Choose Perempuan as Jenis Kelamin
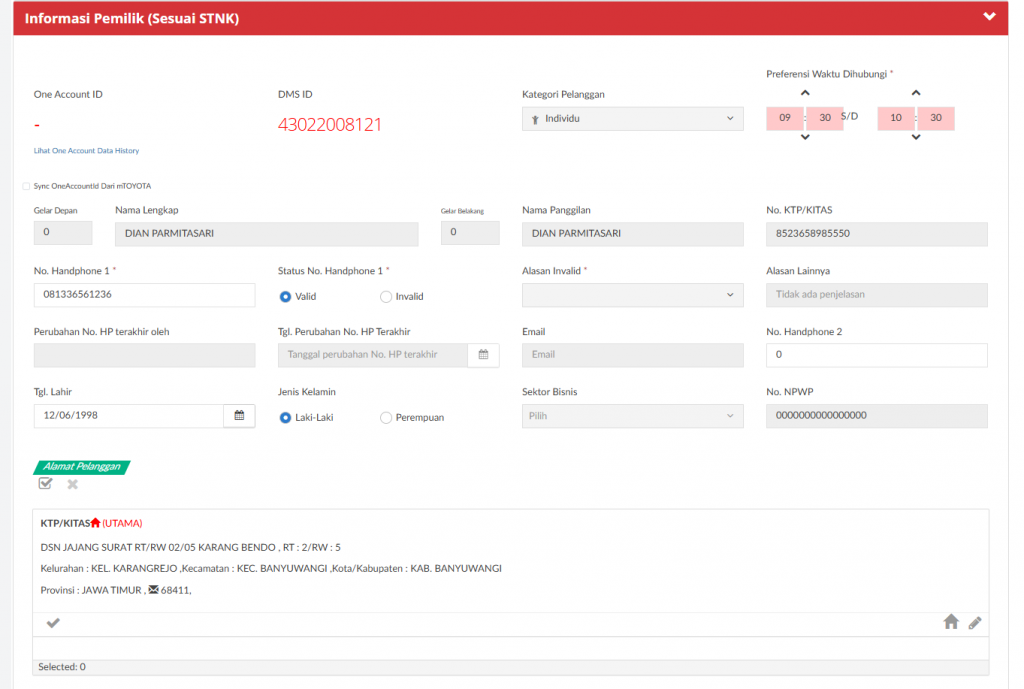 coord(386,418)
